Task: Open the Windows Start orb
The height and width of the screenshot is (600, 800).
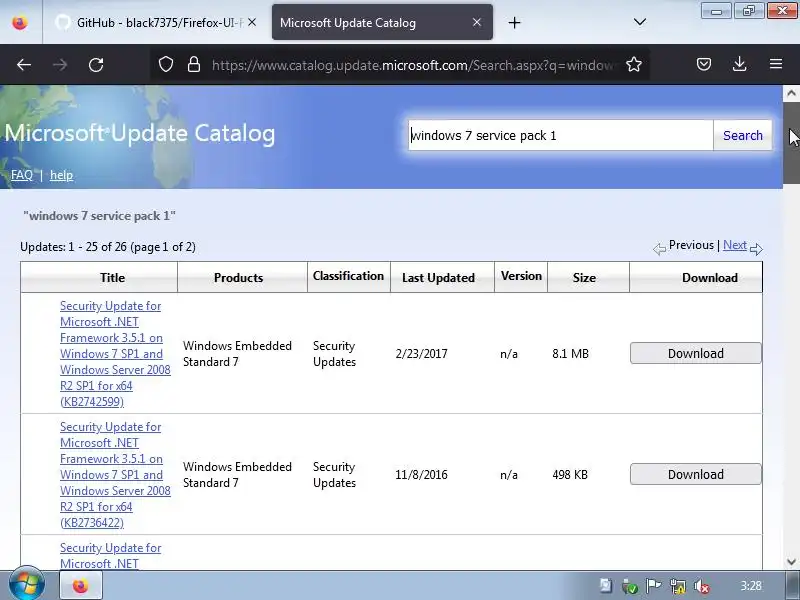Action: (27, 585)
